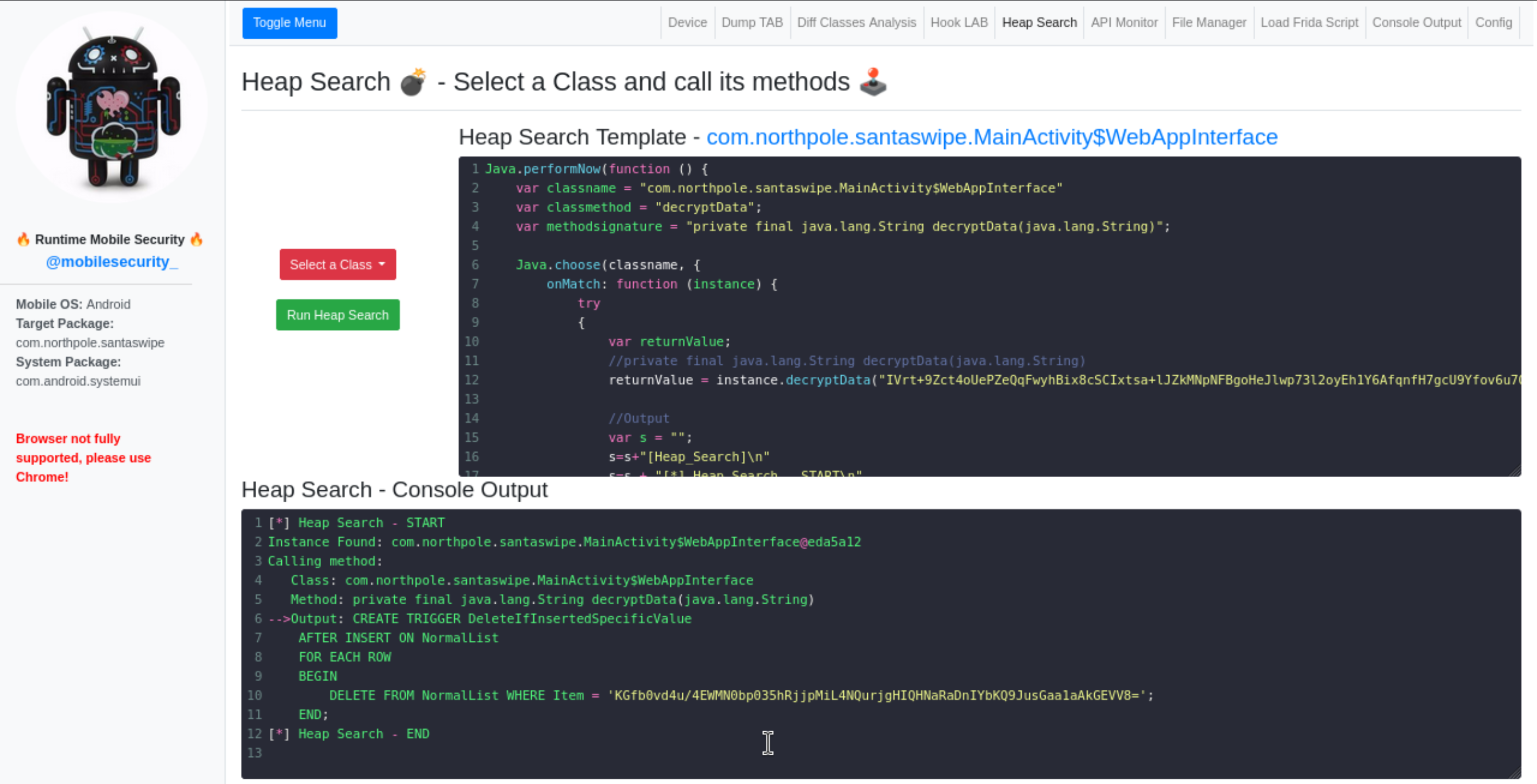The image size is (1537, 784).
Task: Open the API Monitor tab
Action: [x=1123, y=22]
